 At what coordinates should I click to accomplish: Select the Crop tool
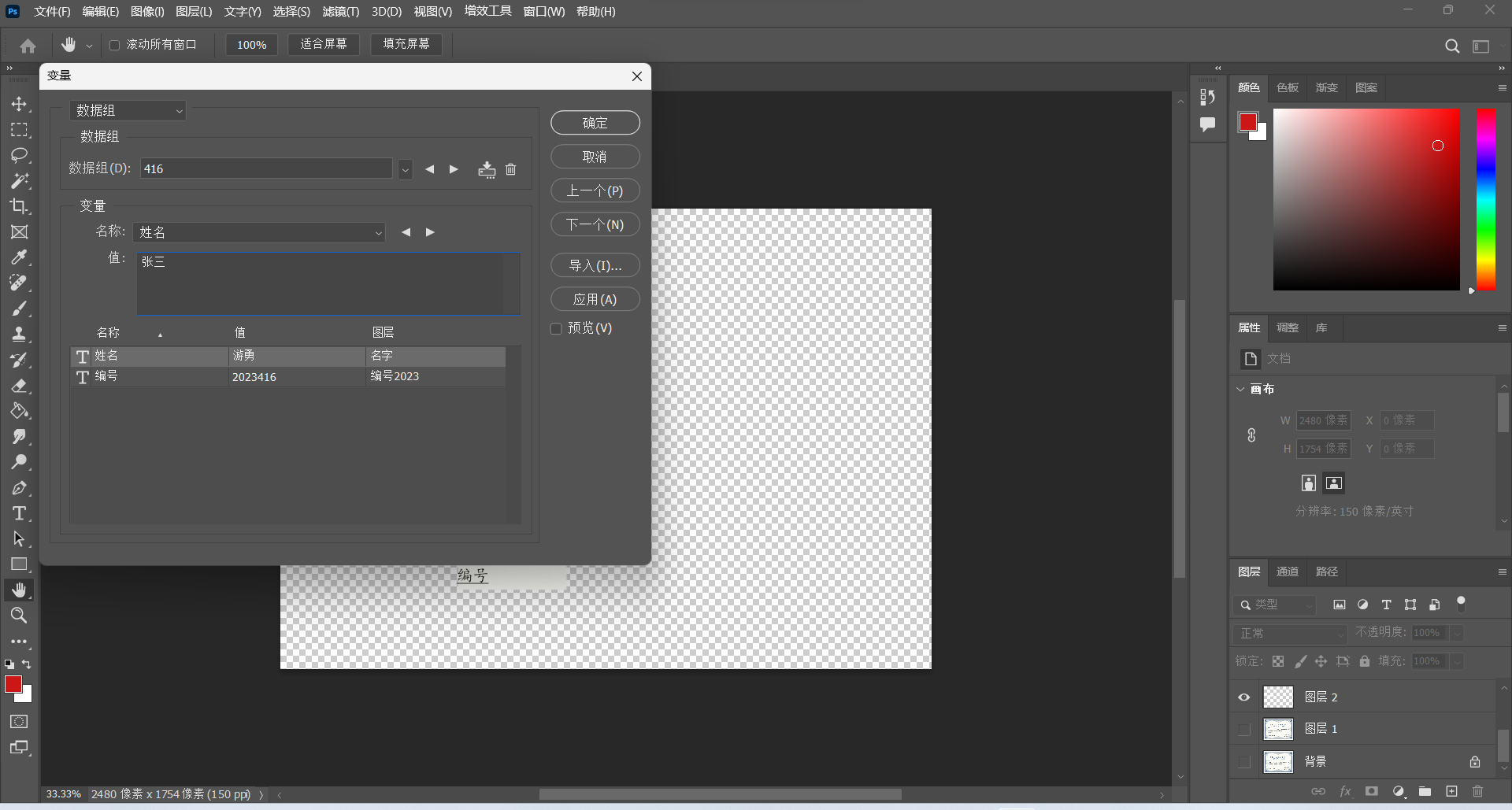point(19,206)
